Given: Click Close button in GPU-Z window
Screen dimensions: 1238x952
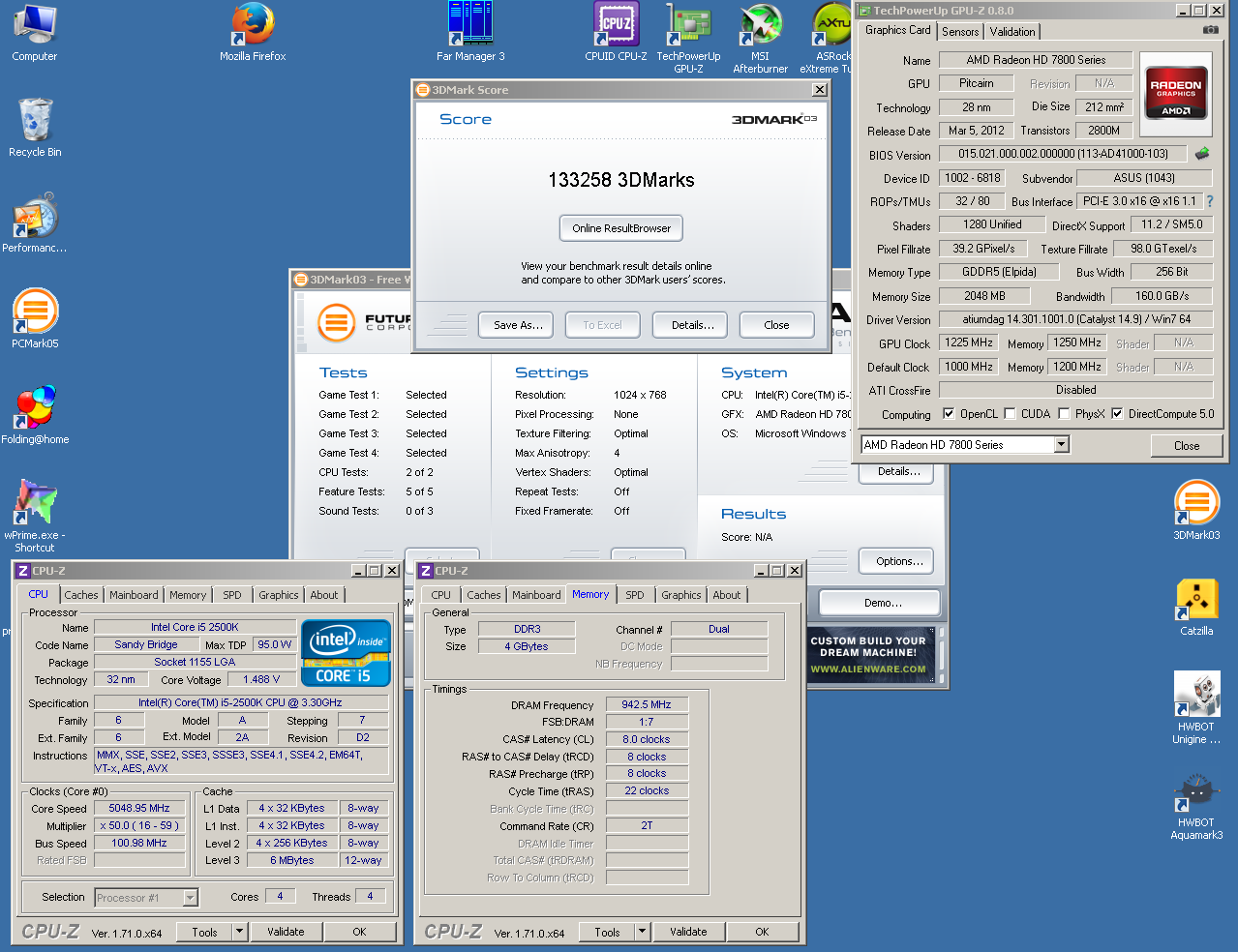Looking at the screenshot, I should click(x=1187, y=446).
